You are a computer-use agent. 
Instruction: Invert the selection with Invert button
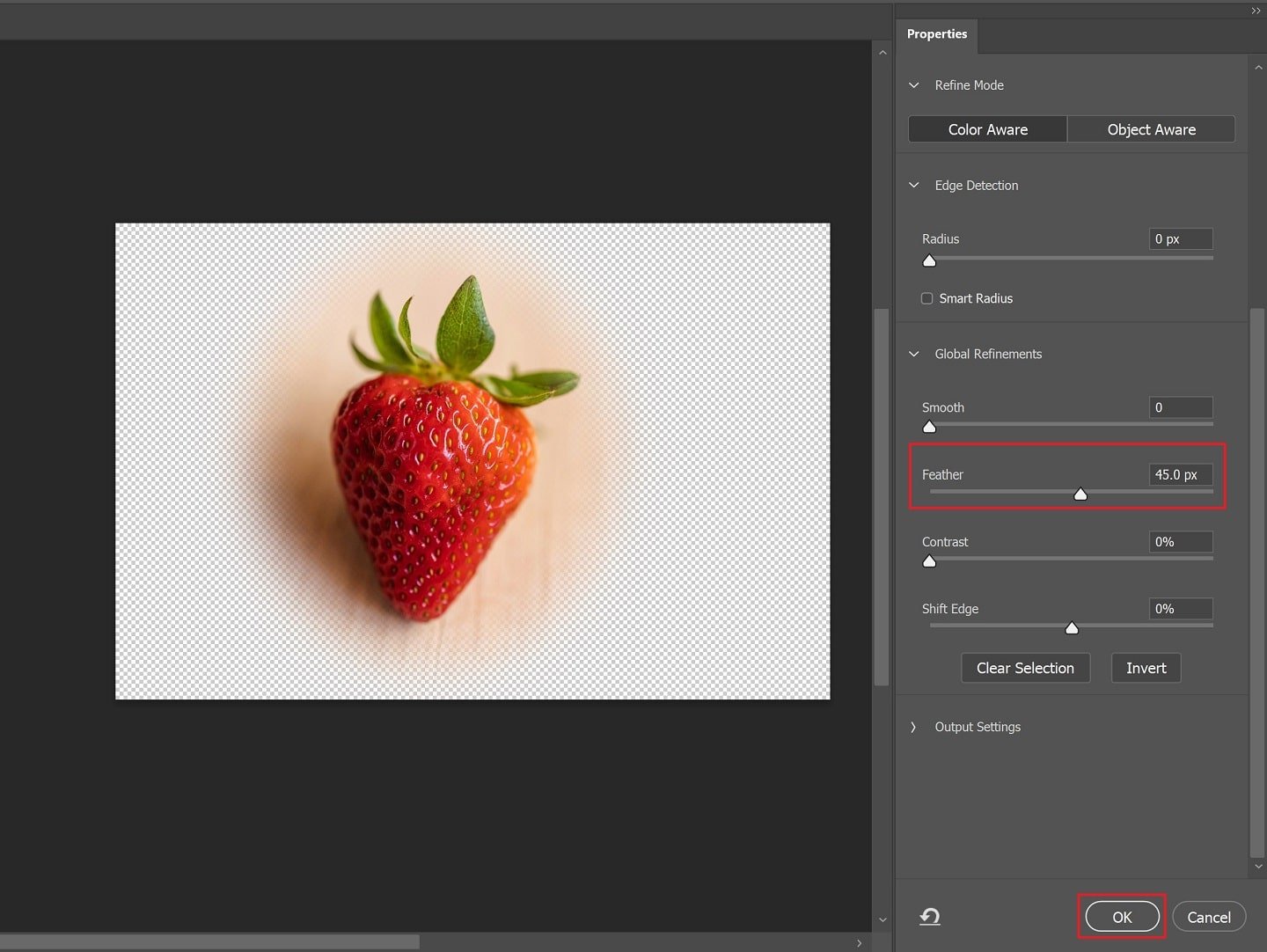coord(1146,668)
